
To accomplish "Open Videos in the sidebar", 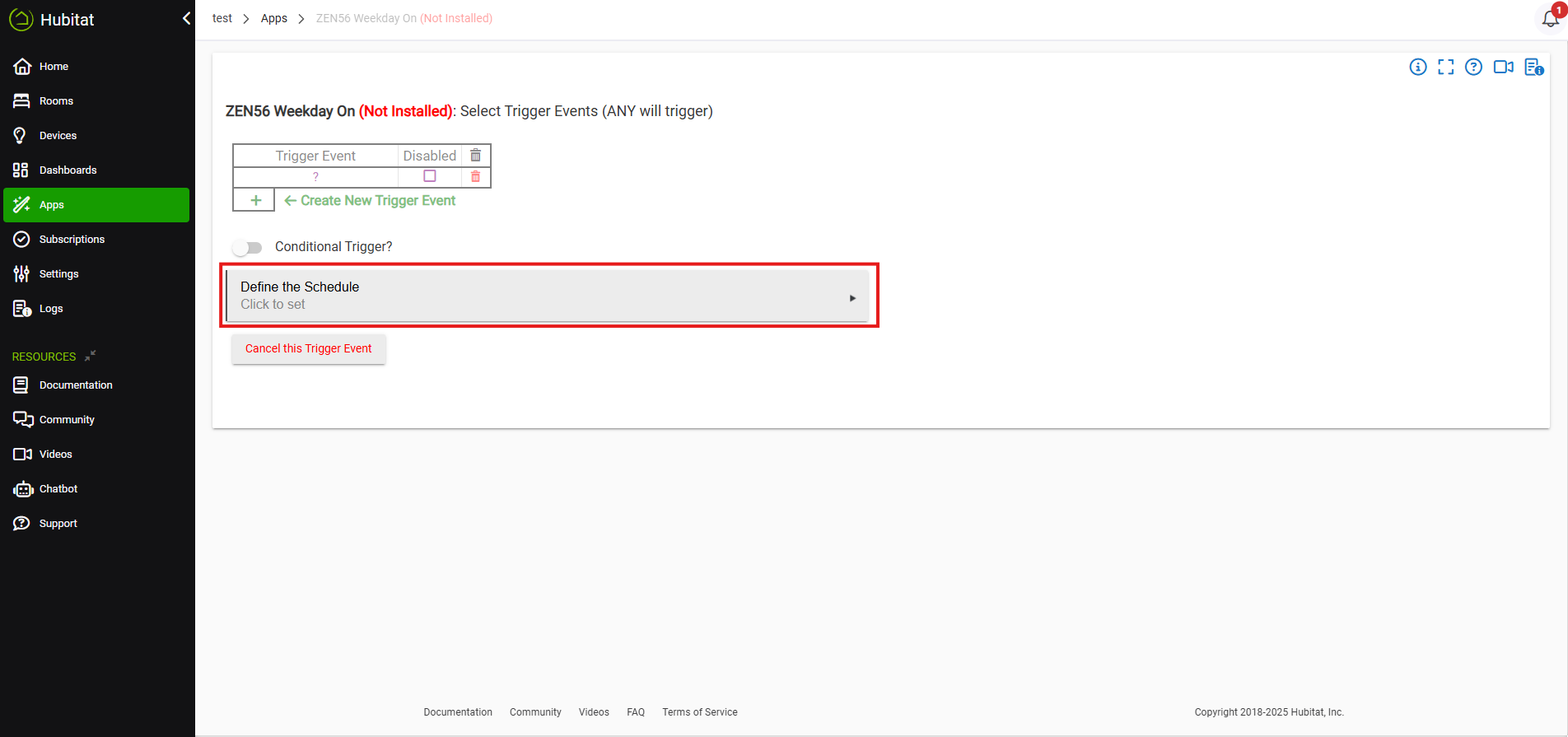I will (96, 455).
